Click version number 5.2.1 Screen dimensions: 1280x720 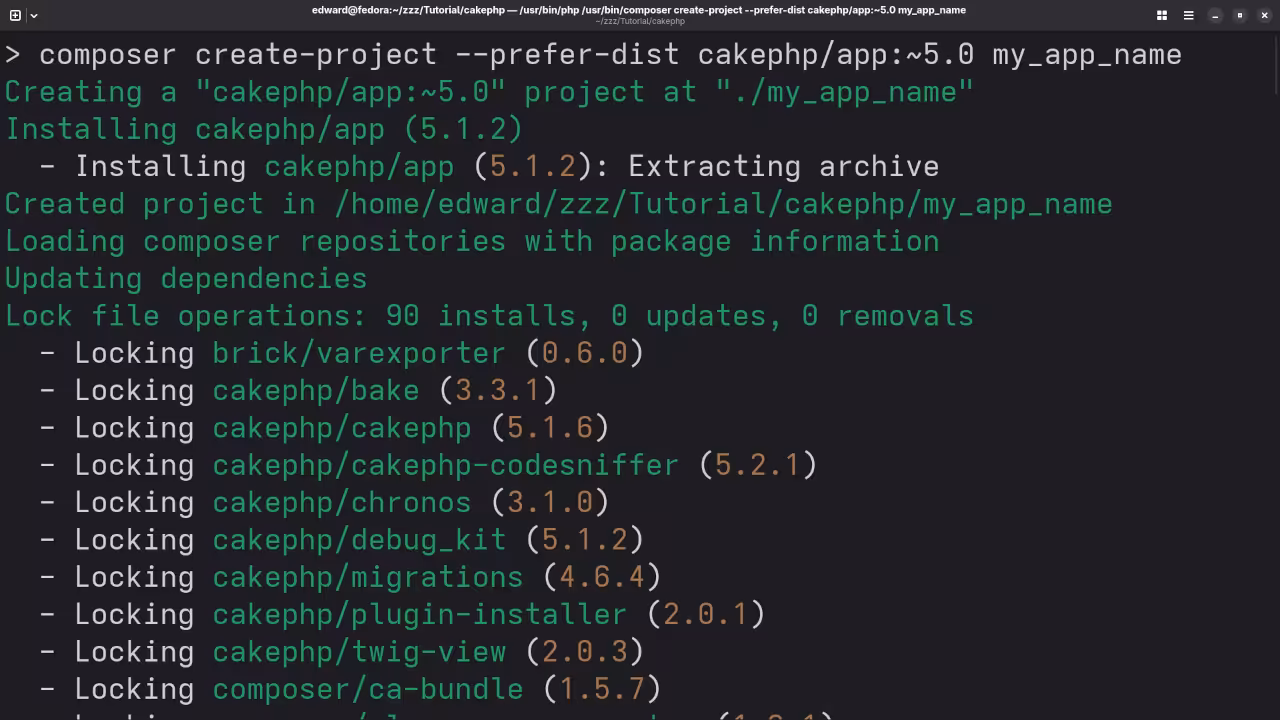click(757, 465)
